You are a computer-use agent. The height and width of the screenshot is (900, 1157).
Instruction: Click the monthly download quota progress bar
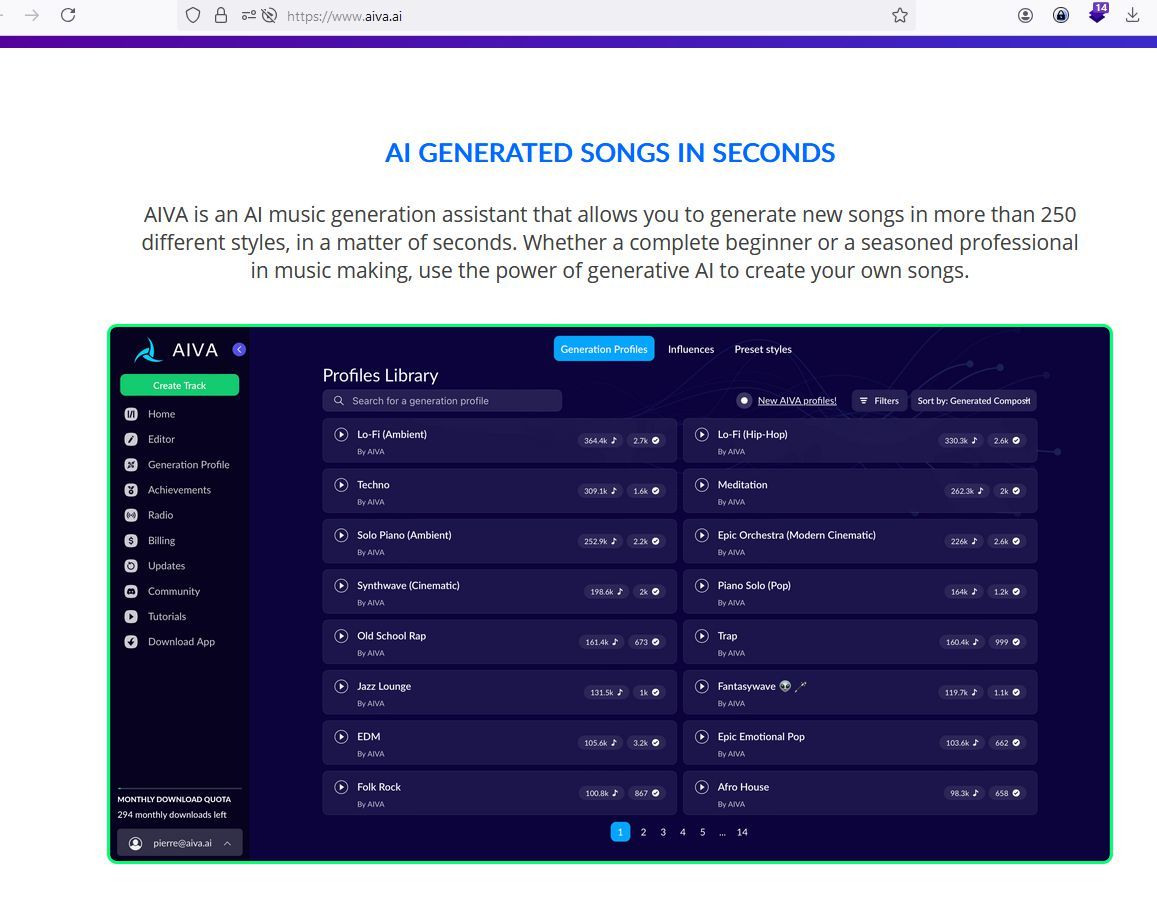pos(179,789)
